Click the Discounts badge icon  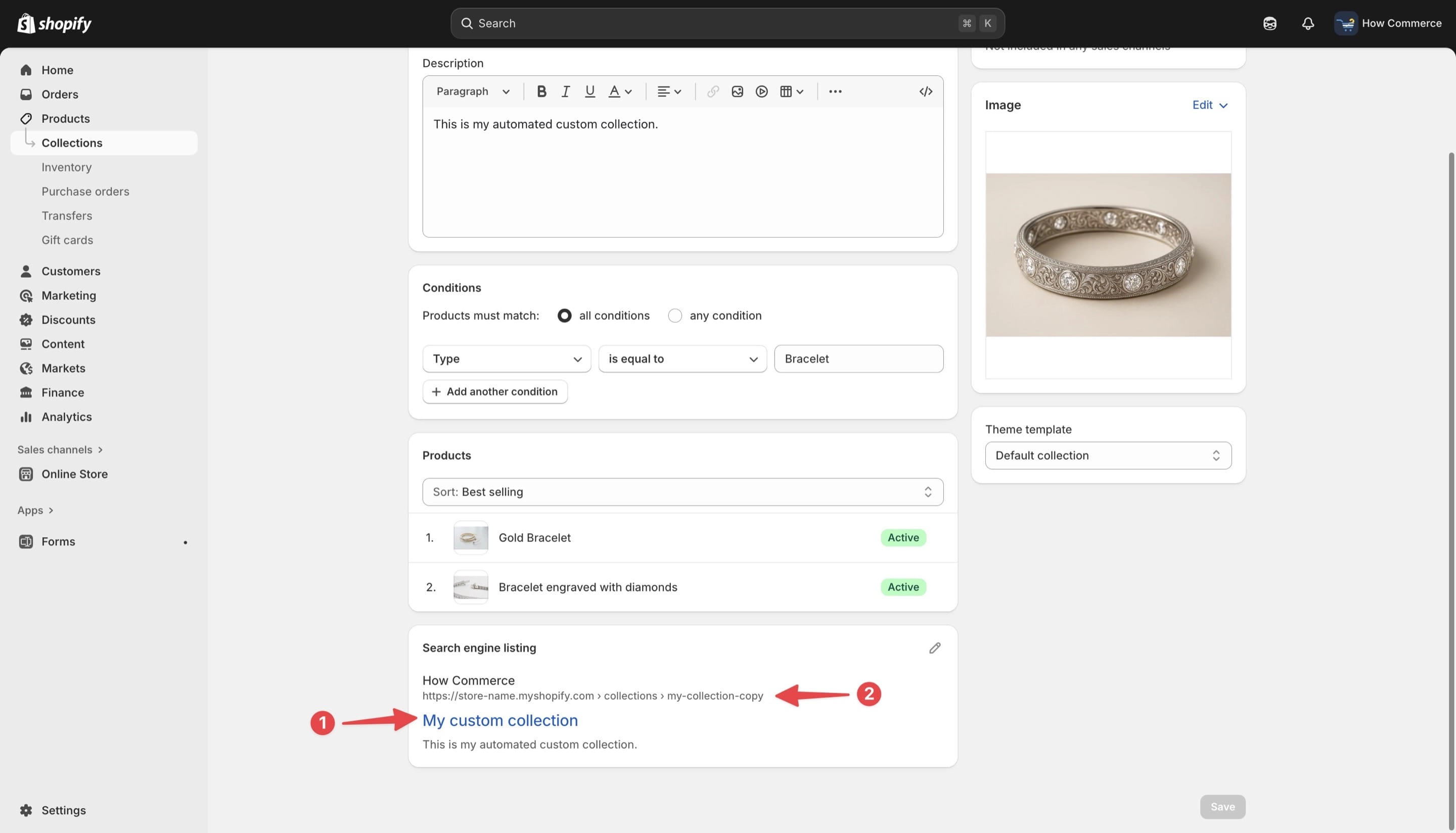coord(26,320)
